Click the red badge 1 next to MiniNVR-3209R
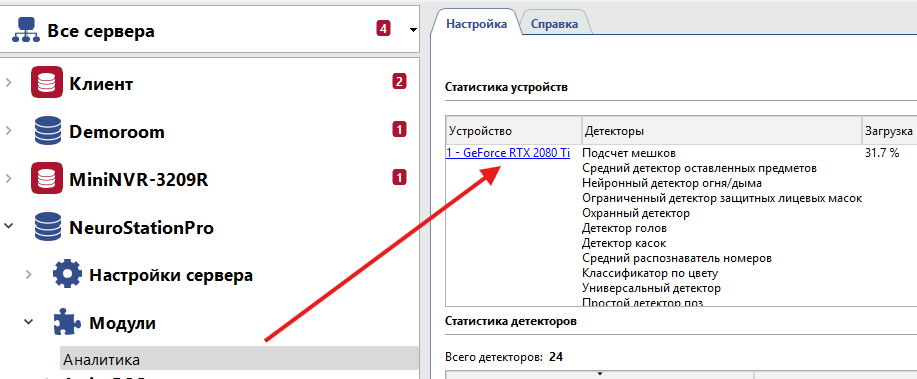The width and height of the screenshot is (917, 379). pos(399,177)
